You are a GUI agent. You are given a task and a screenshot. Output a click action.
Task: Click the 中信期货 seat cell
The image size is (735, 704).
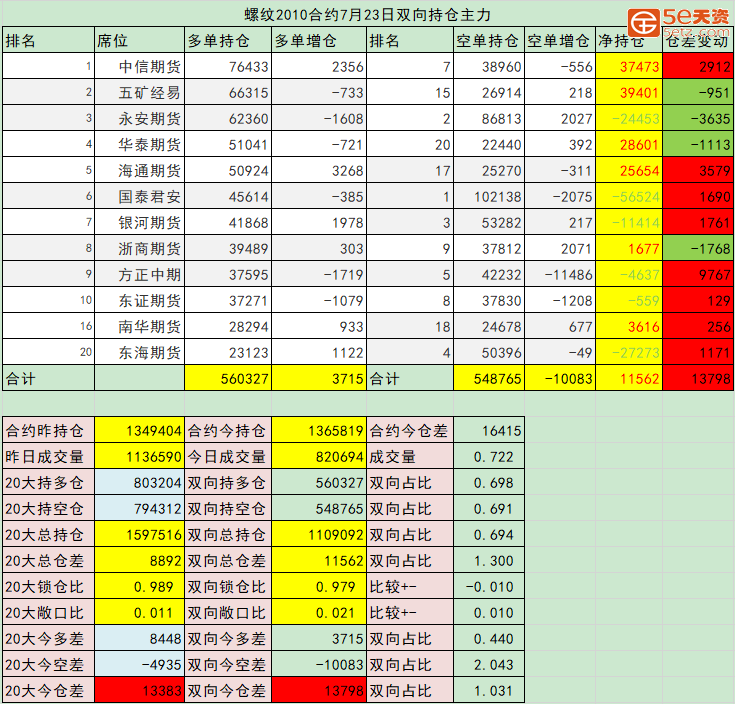click(x=150, y=67)
